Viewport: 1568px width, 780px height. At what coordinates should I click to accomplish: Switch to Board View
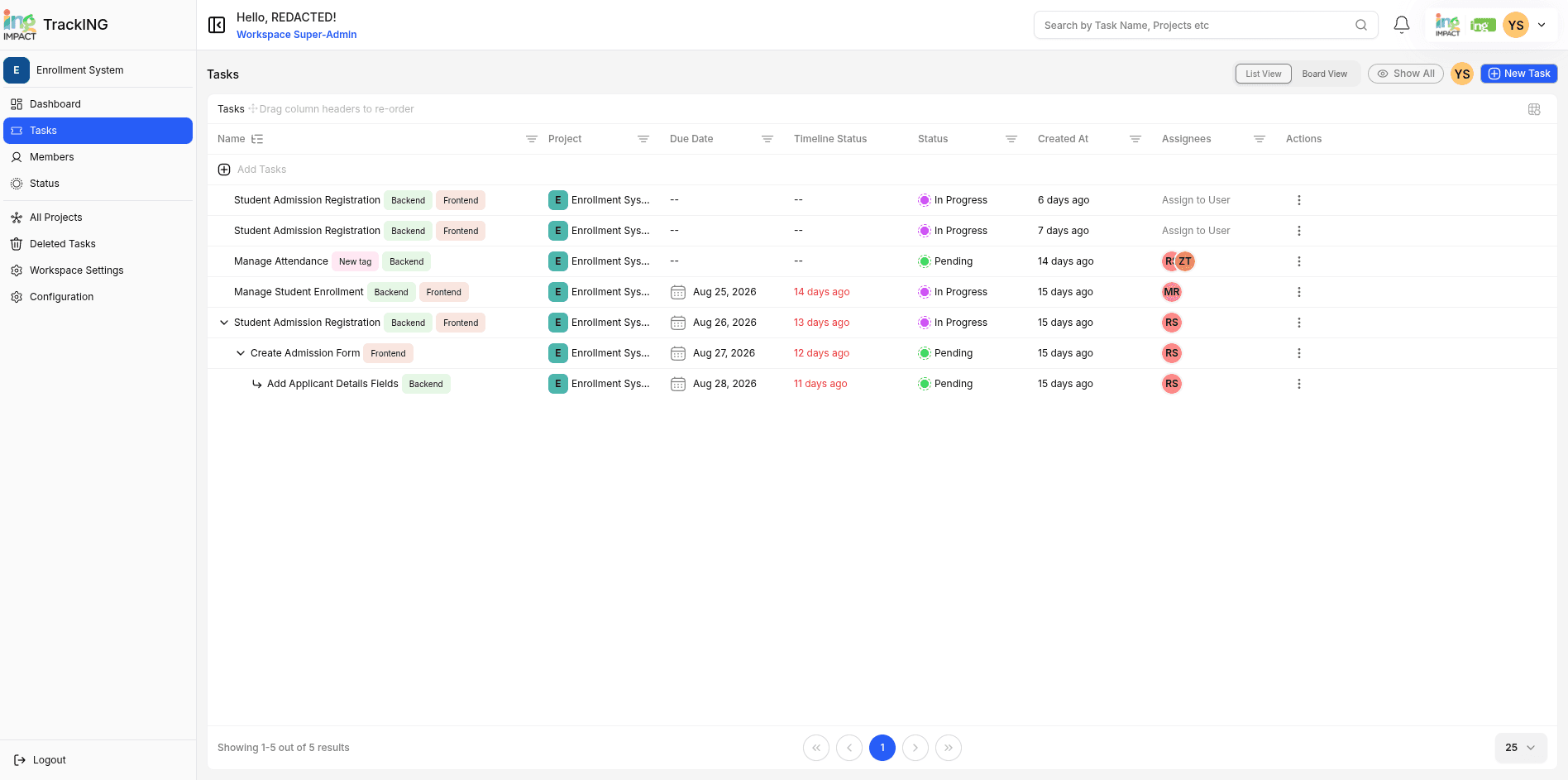[x=1324, y=74]
